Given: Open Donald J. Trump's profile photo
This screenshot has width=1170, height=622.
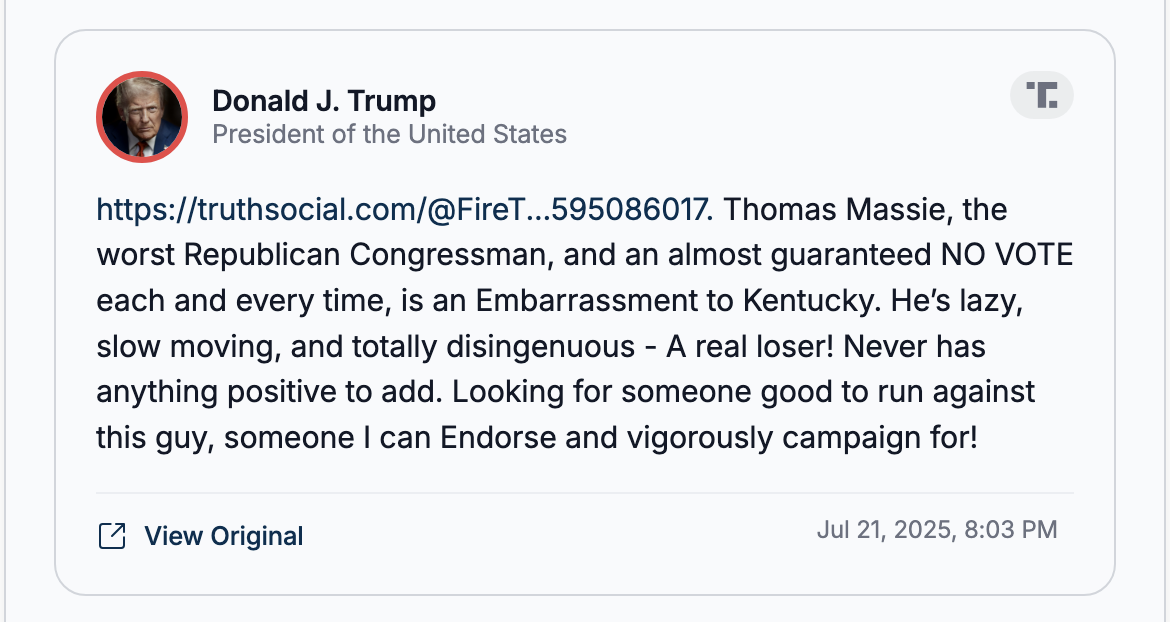Looking at the screenshot, I should pyautogui.click(x=142, y=117).
